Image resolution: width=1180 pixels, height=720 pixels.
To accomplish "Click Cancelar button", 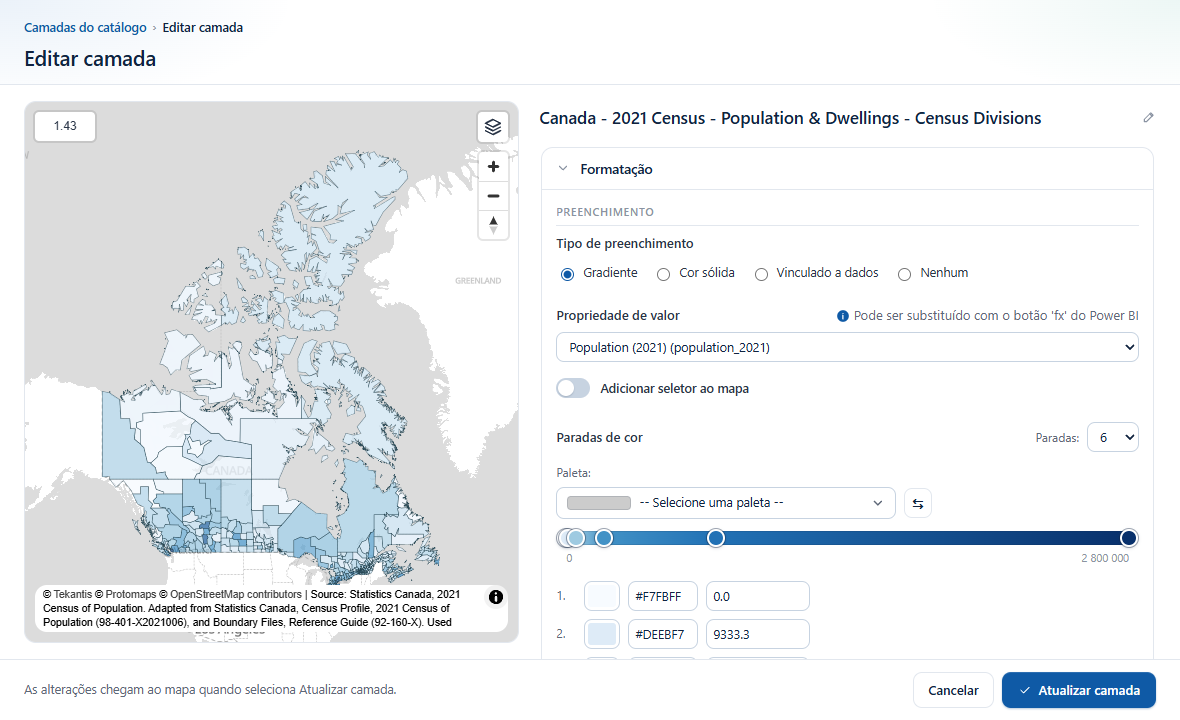I will [x=953, y=690].
